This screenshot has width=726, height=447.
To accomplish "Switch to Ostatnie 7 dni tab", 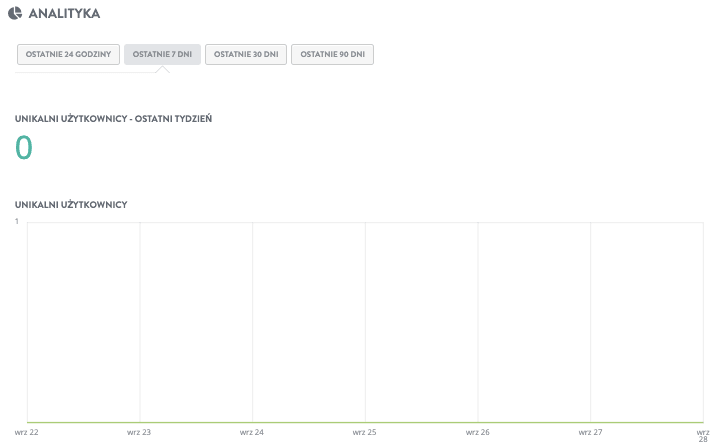I will coord(162,54).
